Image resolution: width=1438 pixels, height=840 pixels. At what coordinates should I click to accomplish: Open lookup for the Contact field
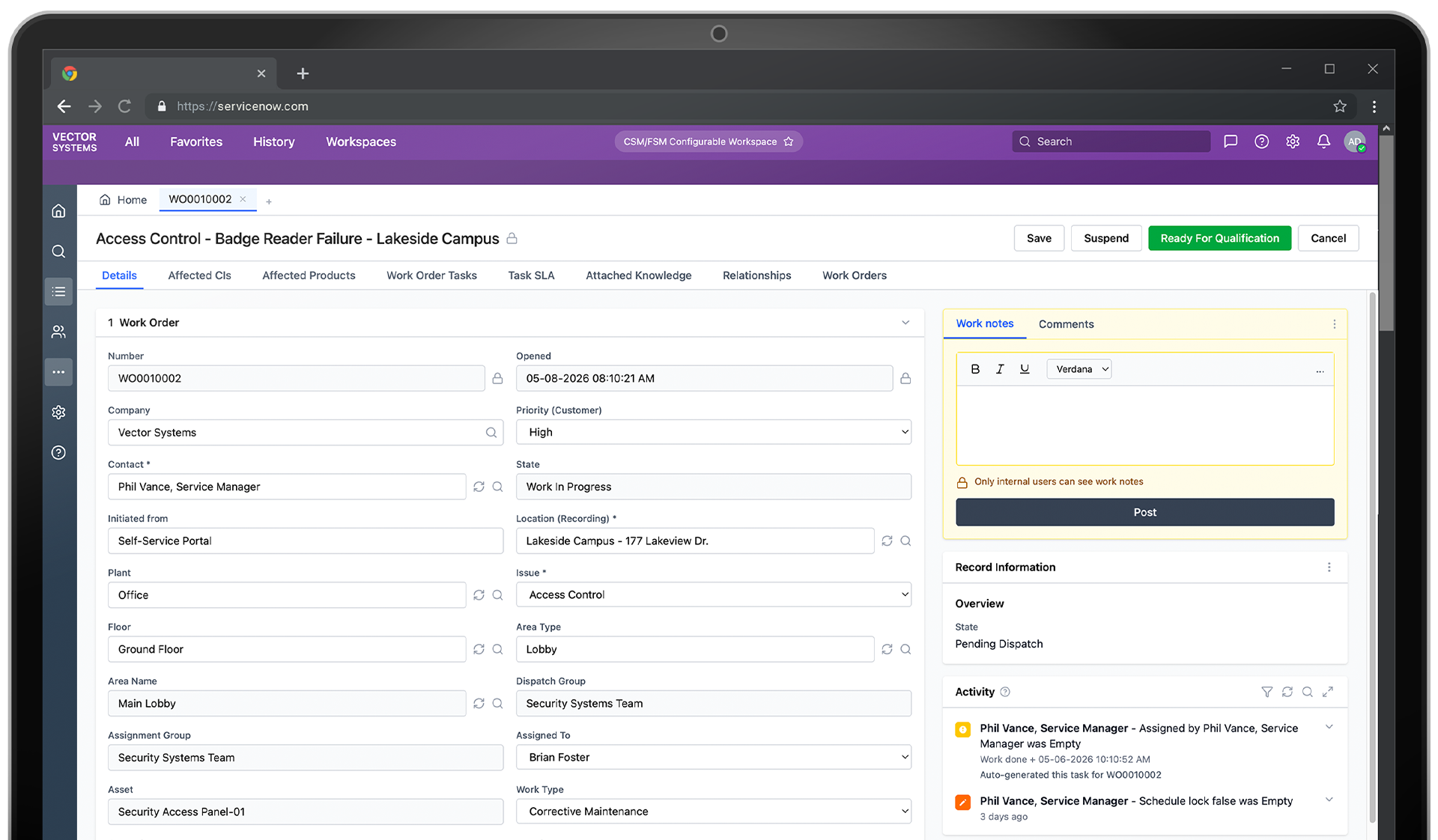497,487
